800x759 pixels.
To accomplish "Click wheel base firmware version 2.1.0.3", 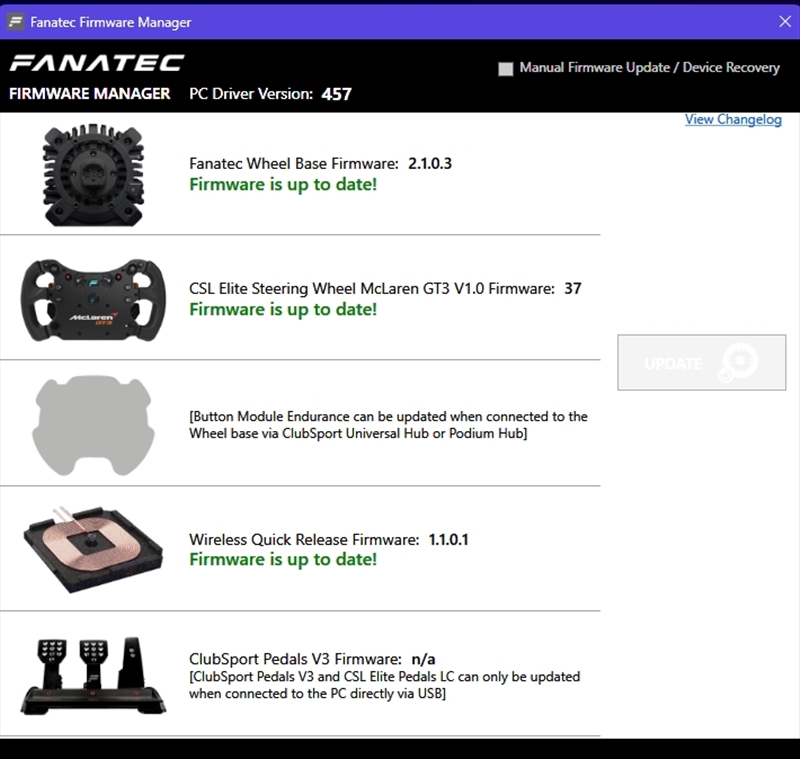I will coord(430,164).
